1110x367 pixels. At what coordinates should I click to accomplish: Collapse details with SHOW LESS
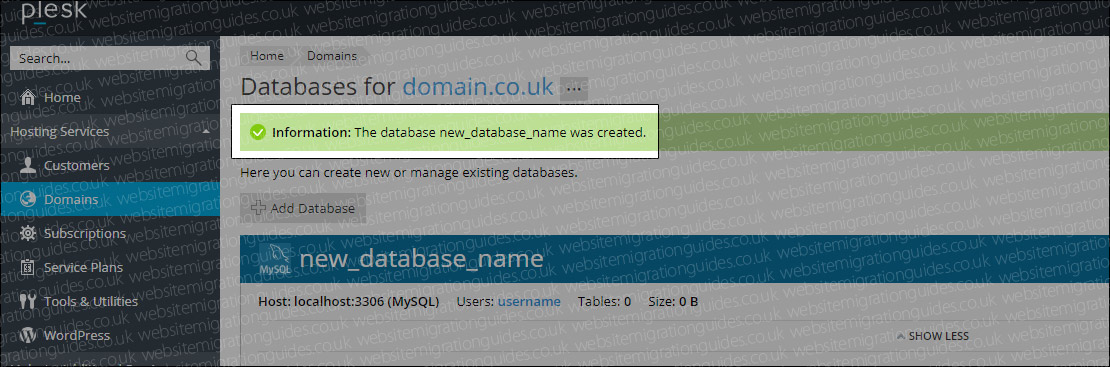pyautogui.click(x=932, y=336)
